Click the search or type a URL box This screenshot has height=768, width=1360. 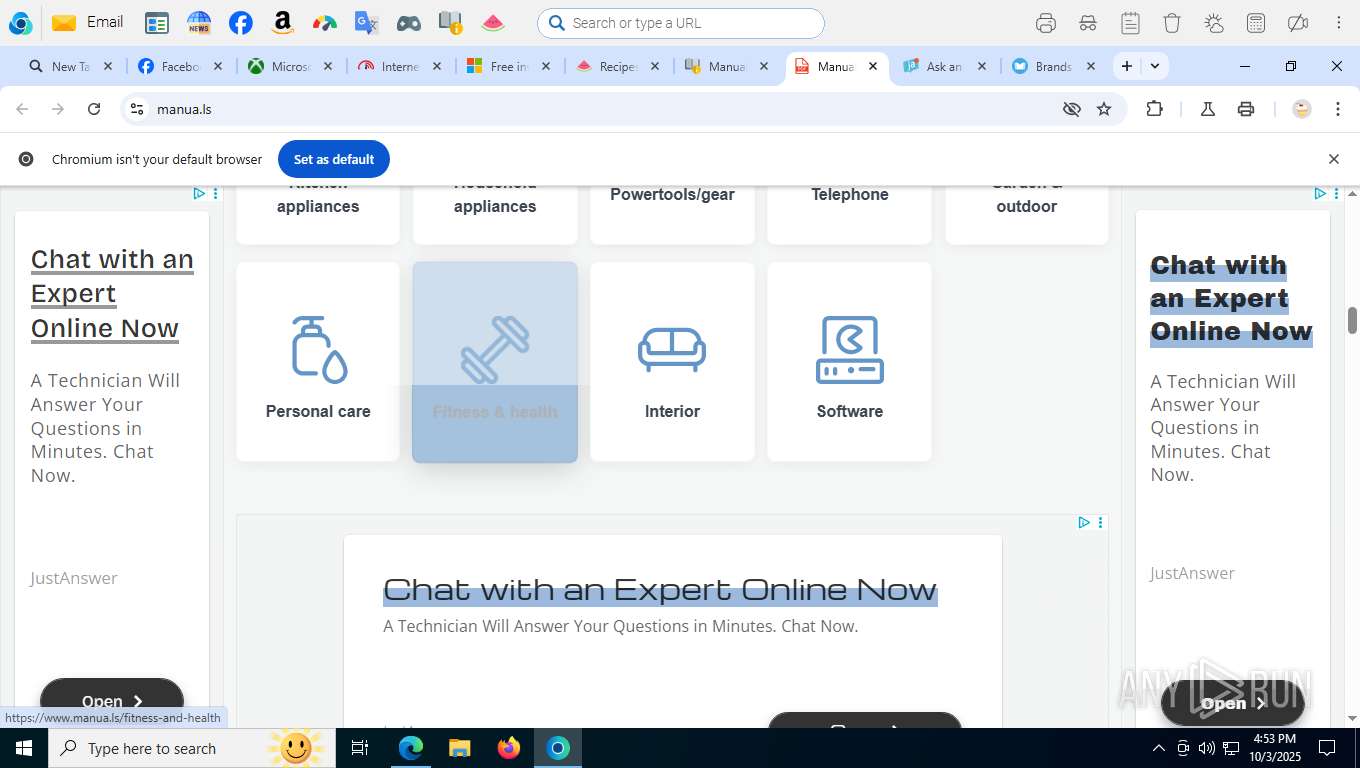681,23
